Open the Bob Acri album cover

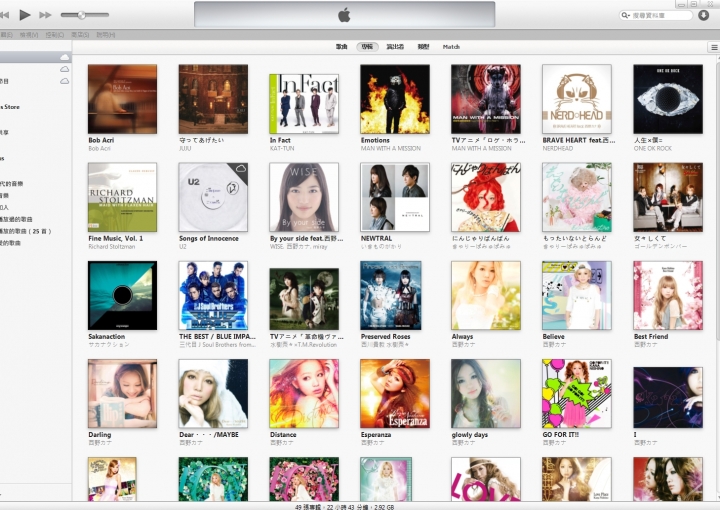tap(122, 99)
